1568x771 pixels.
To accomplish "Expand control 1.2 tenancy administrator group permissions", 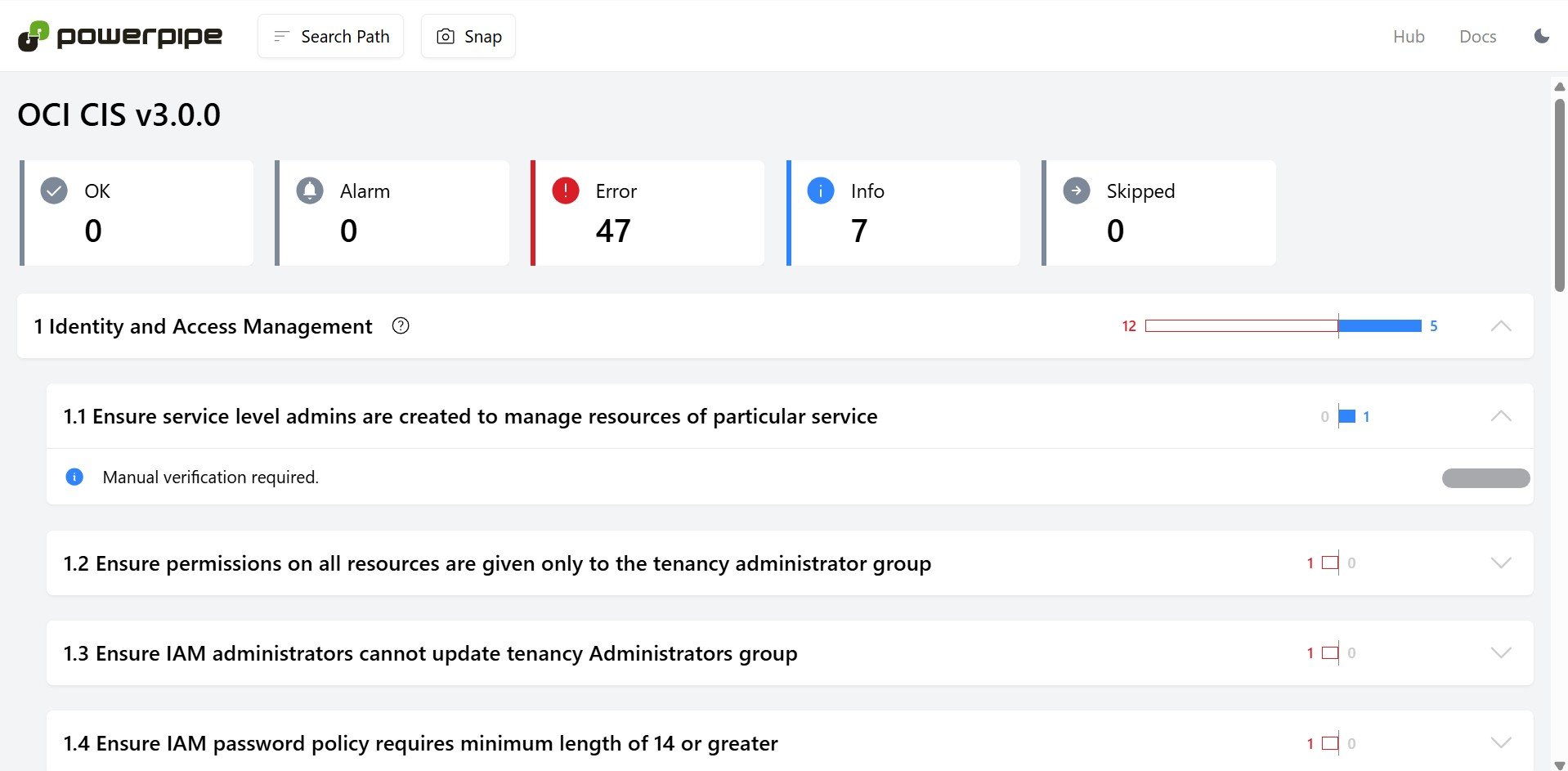I will (x=1501, y=563).
